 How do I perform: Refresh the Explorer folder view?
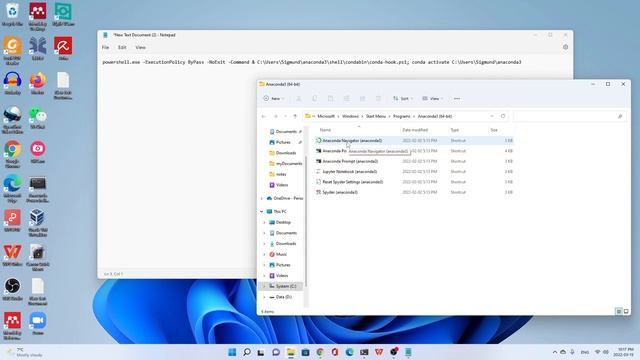[x=503, y=116]
